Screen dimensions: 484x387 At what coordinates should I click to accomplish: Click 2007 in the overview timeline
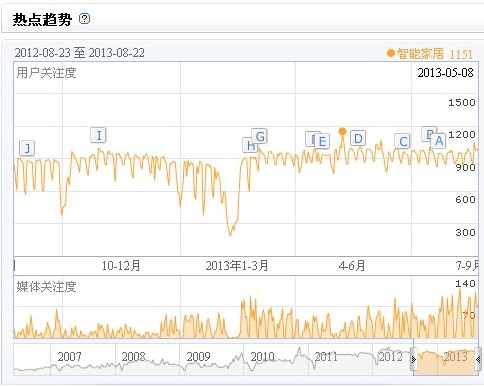(x=69, y=357)
